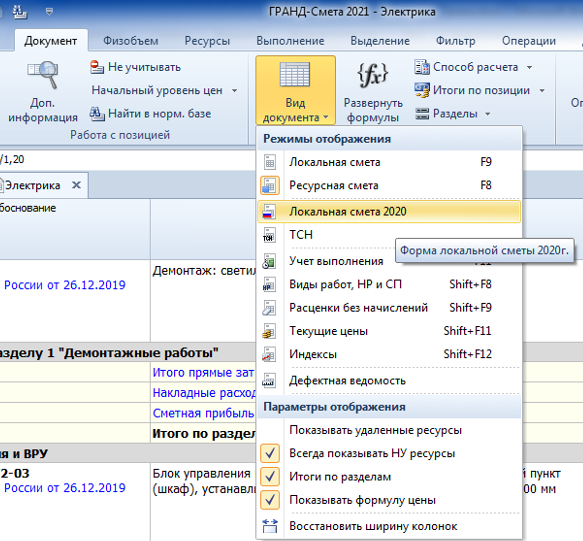Image resolution: width=583 pixels, height=541 pixels.
Task: Open the Ресурсы ribbon tab
Action: coord(207,41)
